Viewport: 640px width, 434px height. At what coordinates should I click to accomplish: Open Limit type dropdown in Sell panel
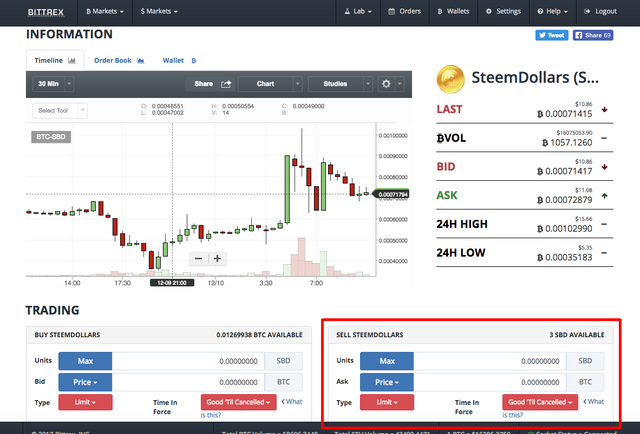click(x=387, y=402)
